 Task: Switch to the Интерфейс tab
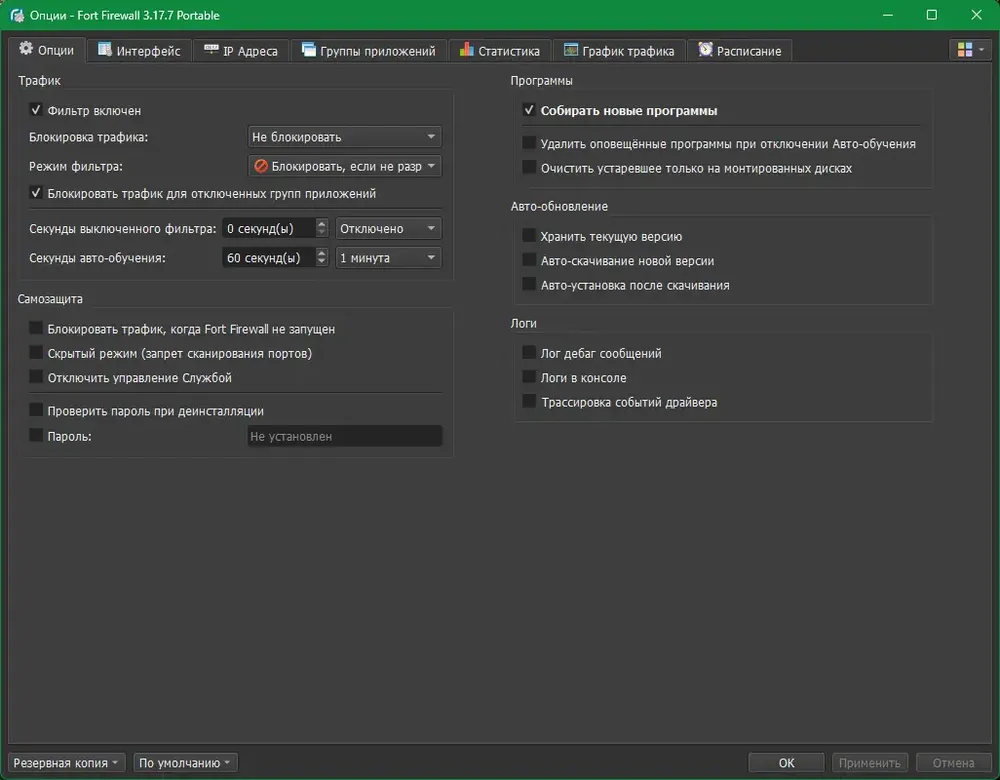coord(140,50)
